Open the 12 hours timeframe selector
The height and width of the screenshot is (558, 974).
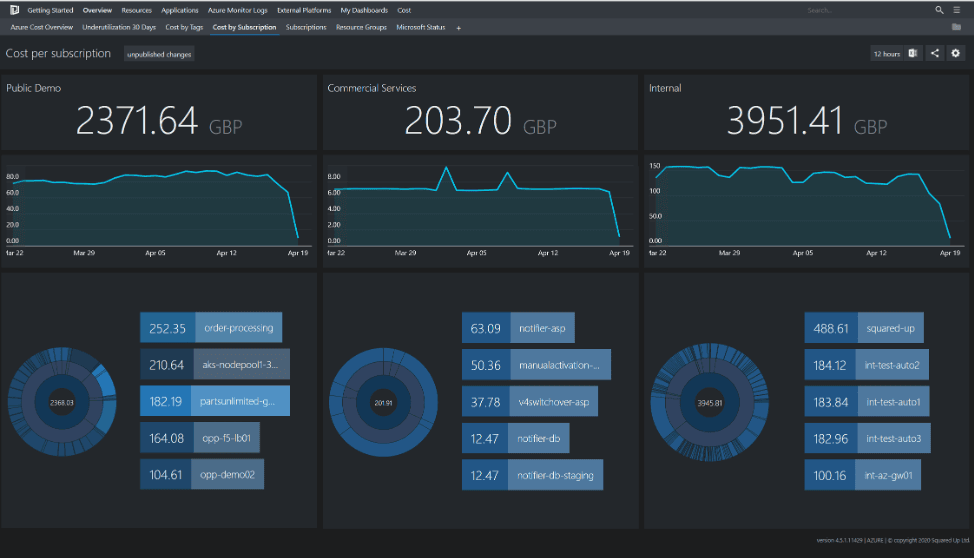click(886, 54)
